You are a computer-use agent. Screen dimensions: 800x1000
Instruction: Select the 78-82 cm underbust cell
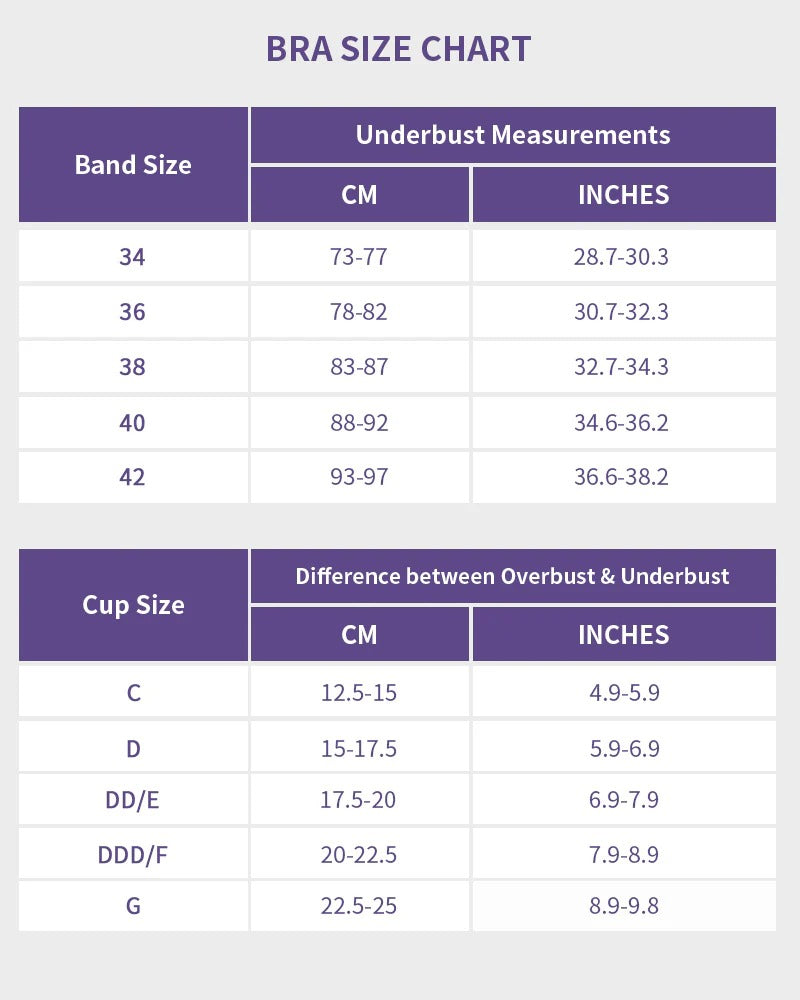tap(359, 312)
